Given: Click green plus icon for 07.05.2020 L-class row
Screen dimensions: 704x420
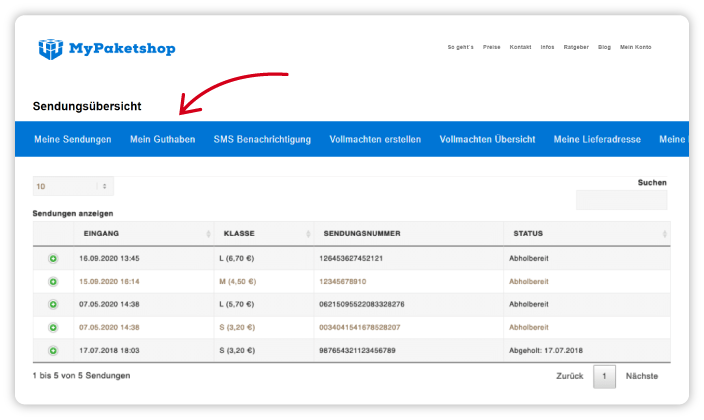Looking at the screenshot, I should click(x=53, y=304).
